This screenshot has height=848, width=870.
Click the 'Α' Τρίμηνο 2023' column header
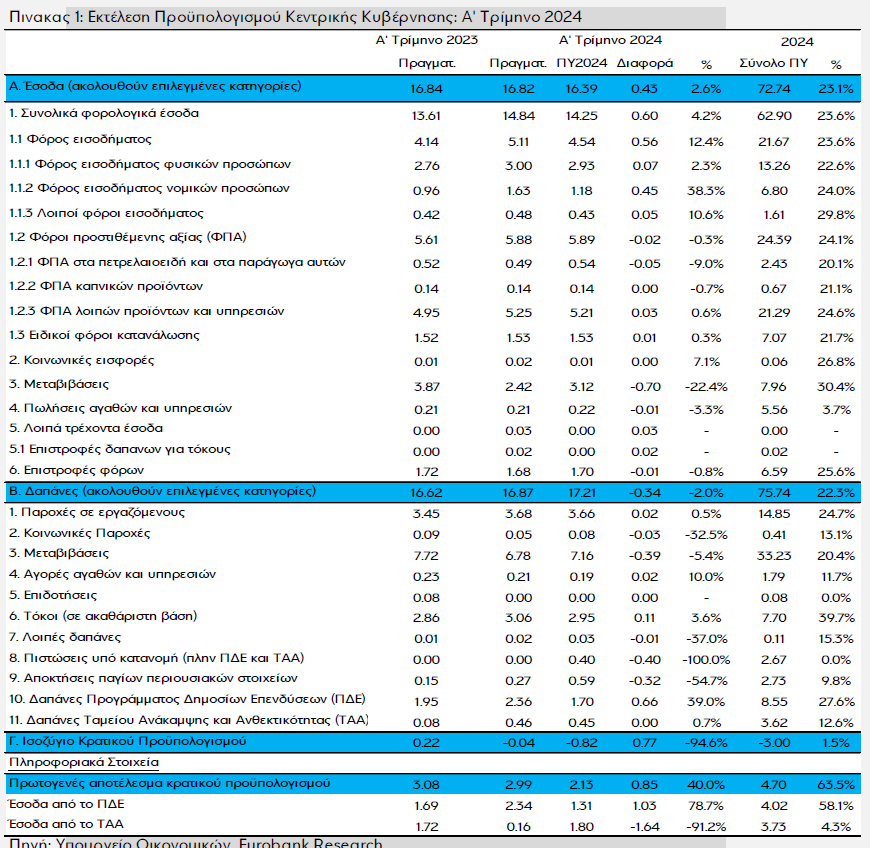click(425, 40)
